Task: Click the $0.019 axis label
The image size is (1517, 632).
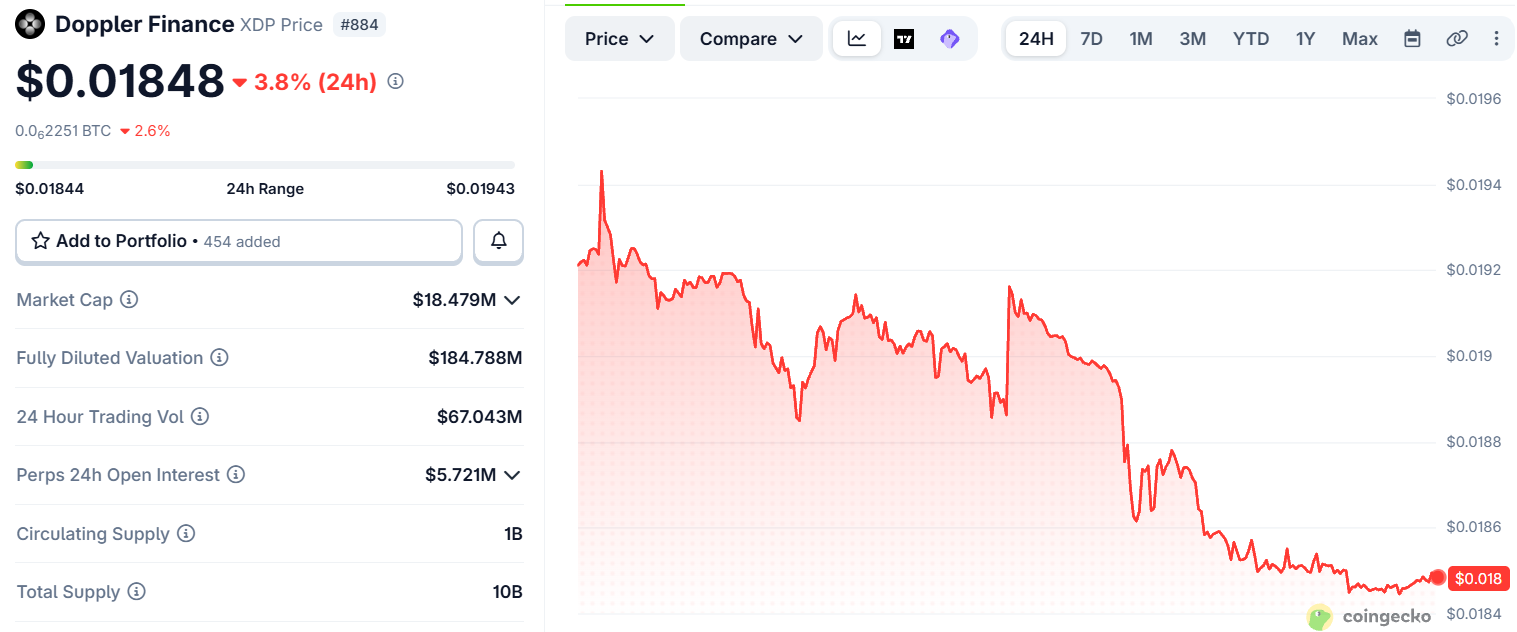Action: point(1469,356)
